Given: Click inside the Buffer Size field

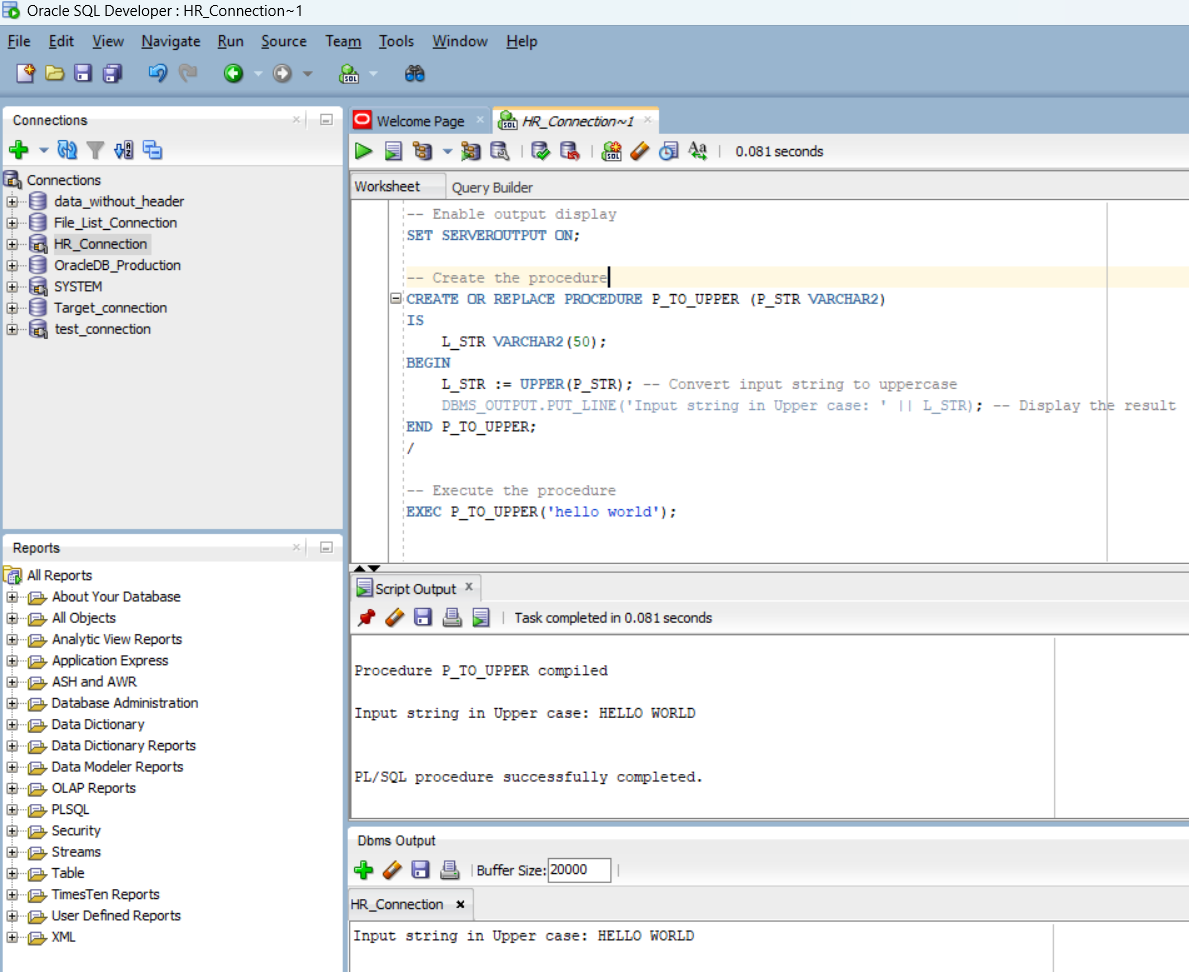Looking at the screenshot, I should click(579, 870).
